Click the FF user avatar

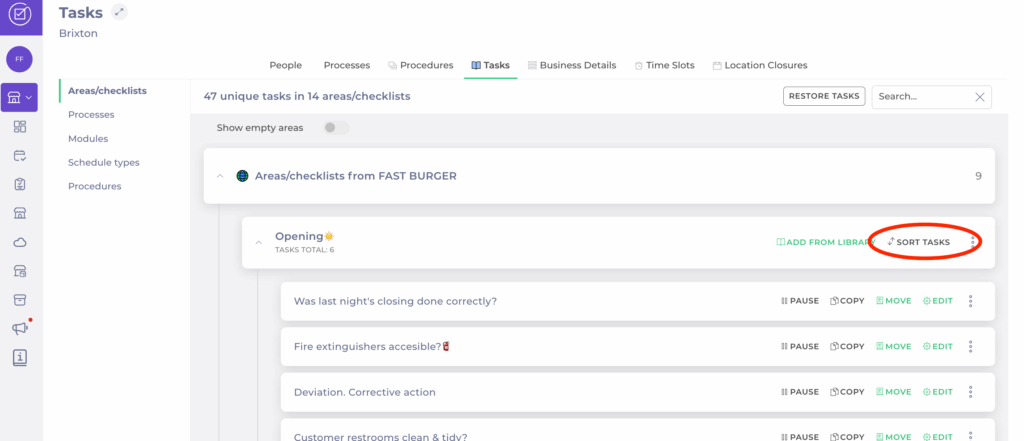[20, 59]
